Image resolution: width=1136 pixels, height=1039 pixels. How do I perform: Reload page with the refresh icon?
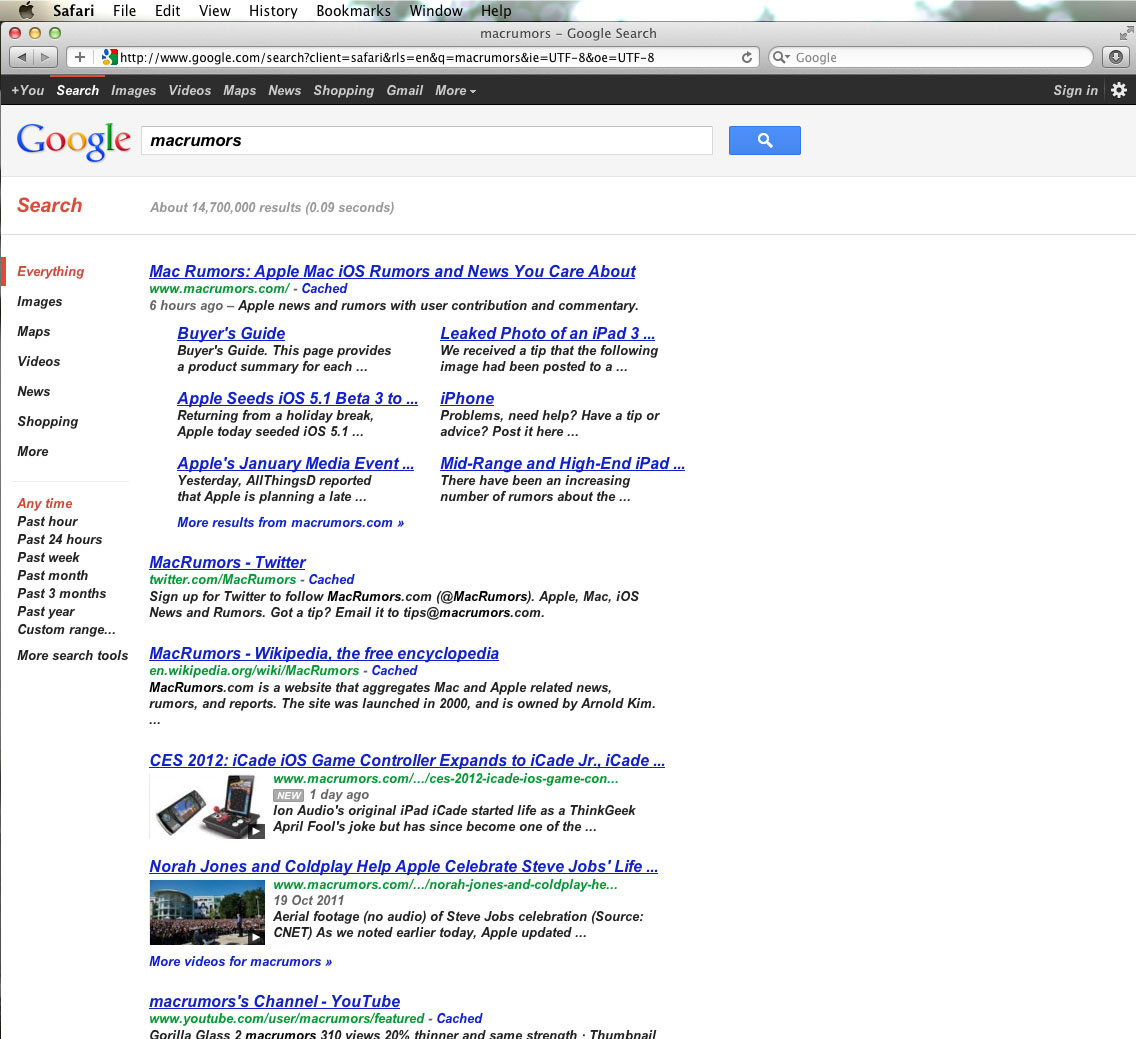[x=746, y=57]
